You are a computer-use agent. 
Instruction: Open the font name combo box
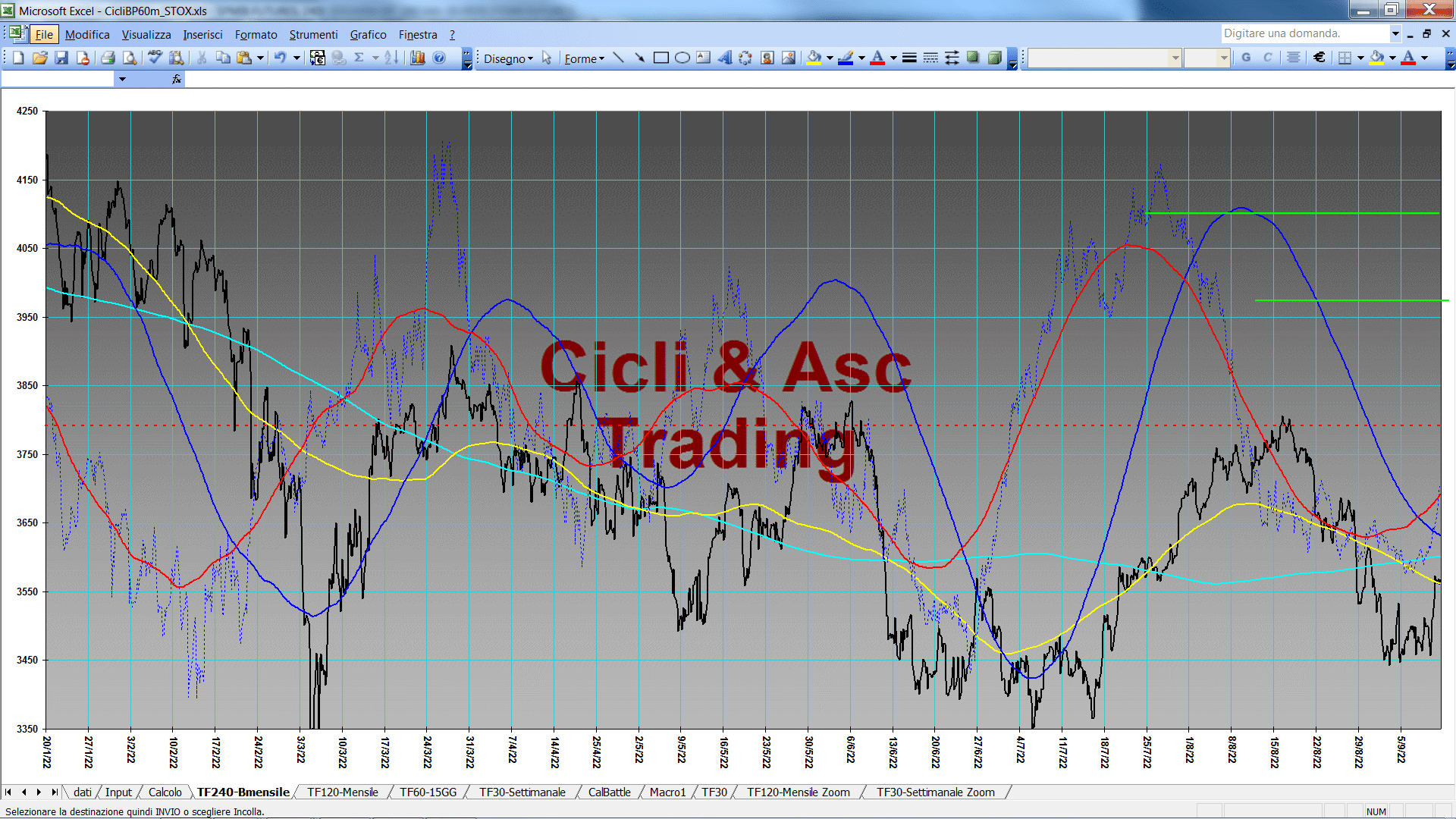pyautogui.click(x=1105, y=58)
